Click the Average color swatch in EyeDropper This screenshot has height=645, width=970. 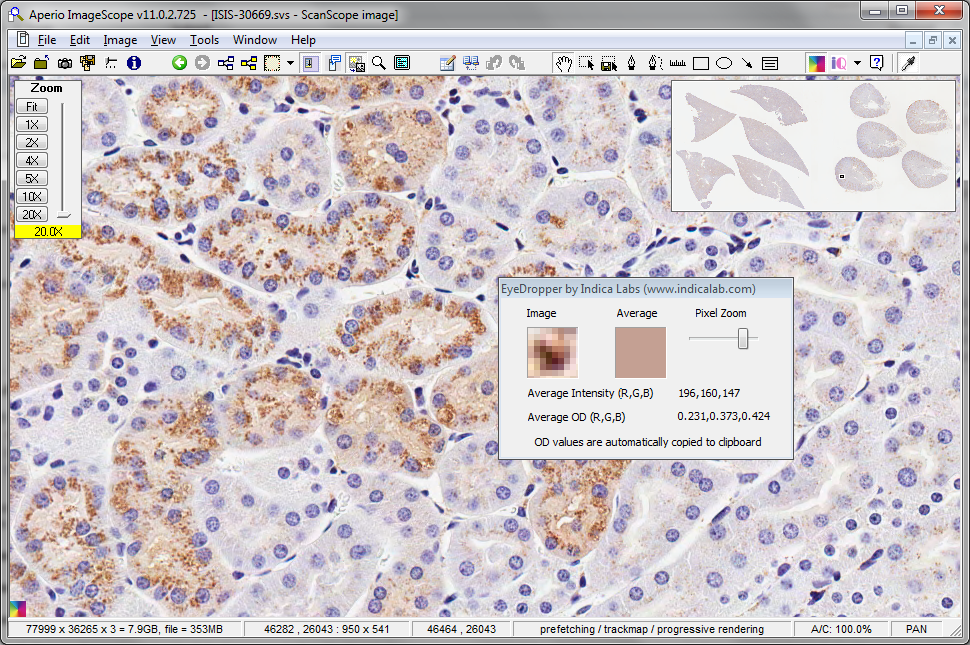[x=640, y=352]
